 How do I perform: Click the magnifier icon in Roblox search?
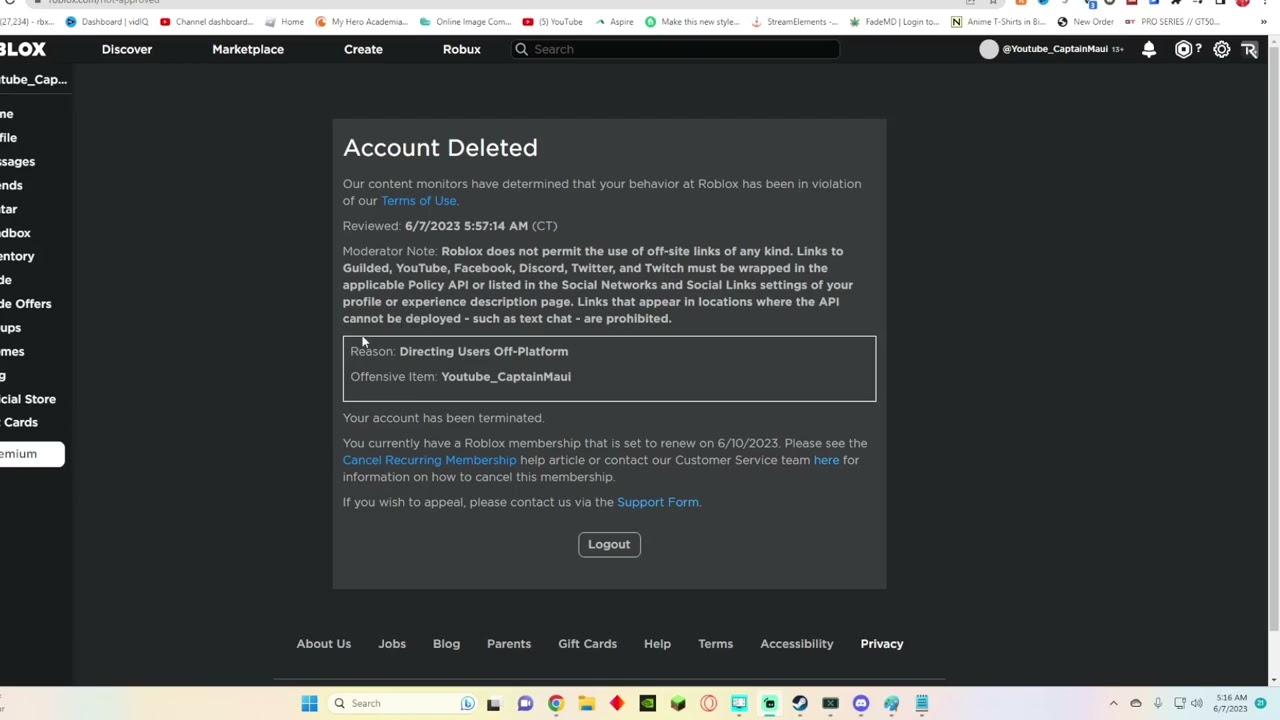(521, 49)
